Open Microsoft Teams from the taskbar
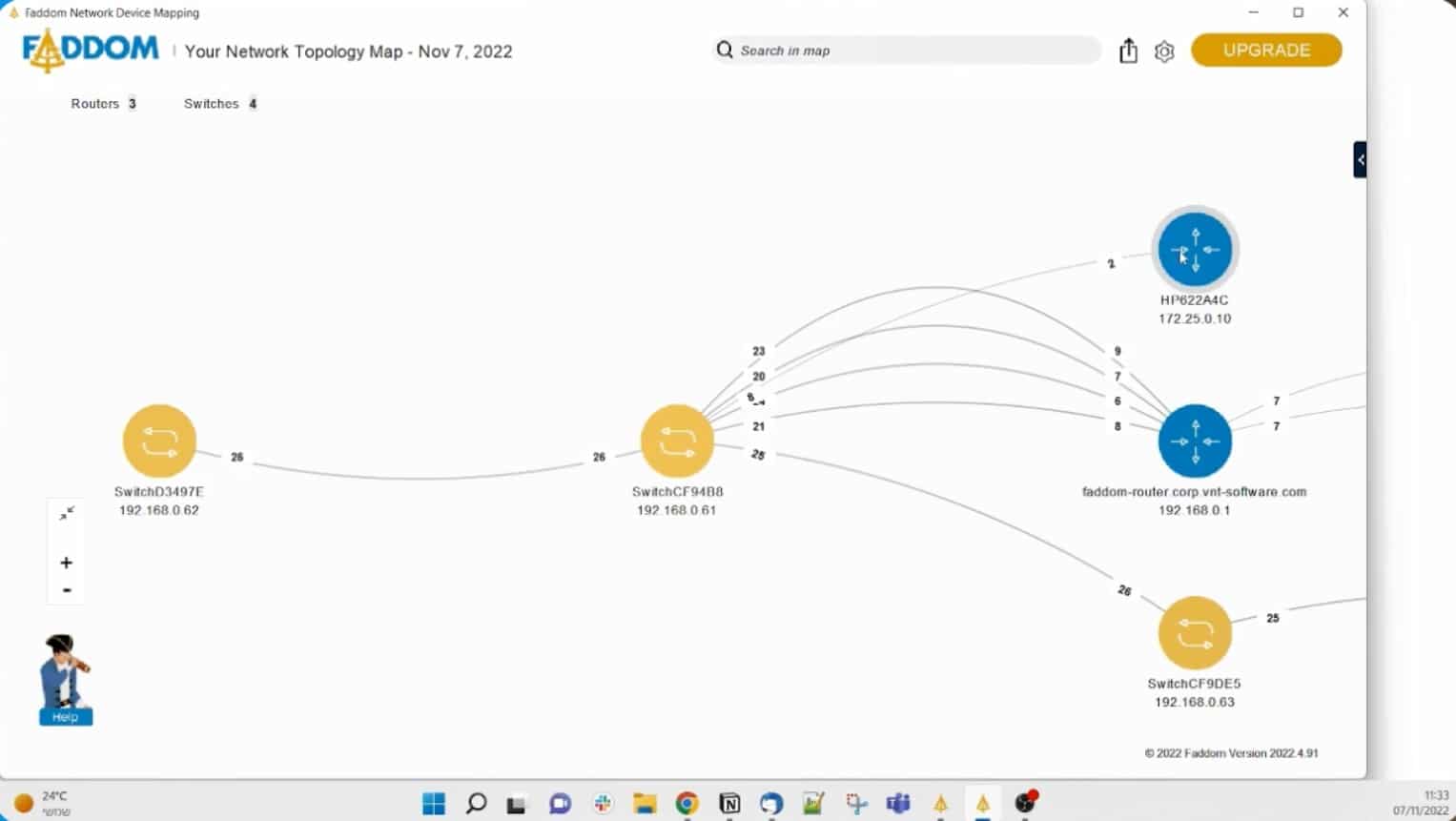Viewport: 1456px width, 821px height. (898, 804)
